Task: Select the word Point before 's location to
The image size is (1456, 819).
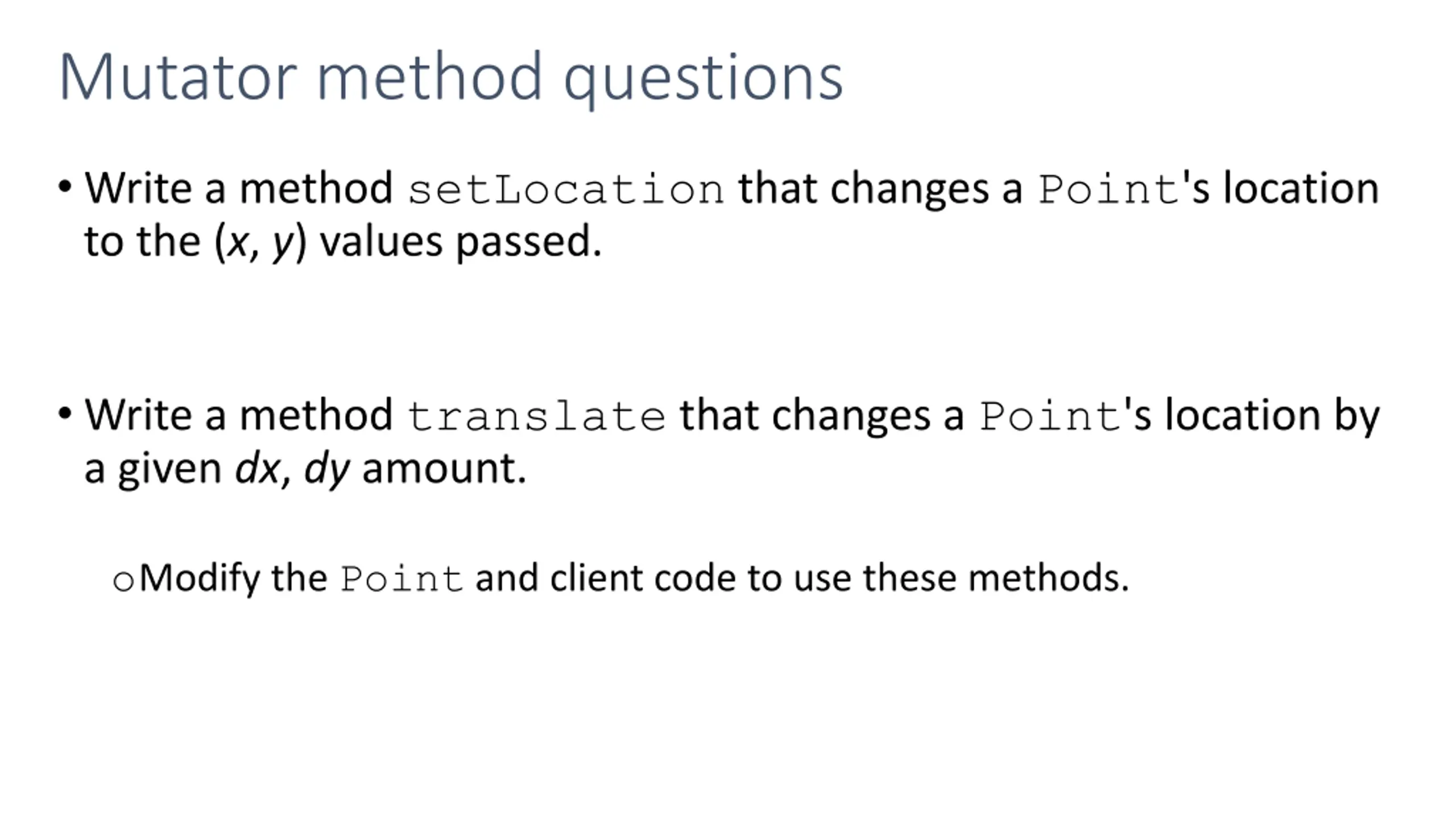Action: point(1108,189)
